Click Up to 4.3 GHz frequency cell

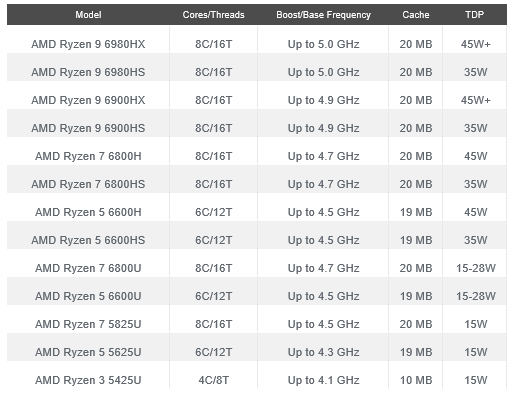[x=323, y=352]
